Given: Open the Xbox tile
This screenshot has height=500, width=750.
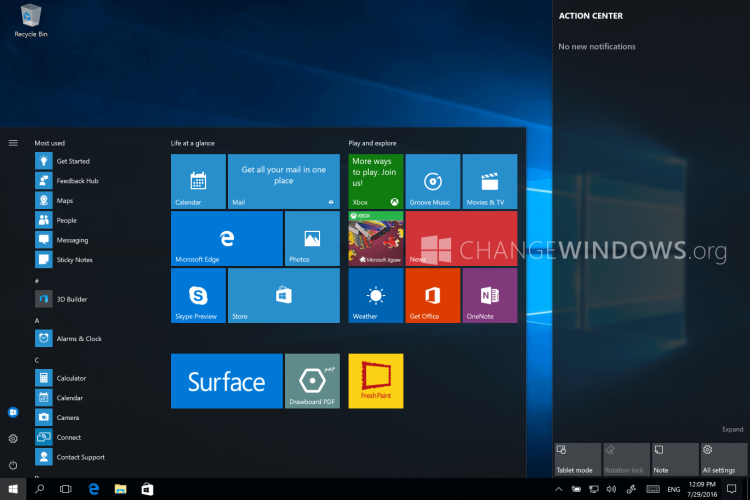Looking at the screenshot, I should pos(376,181).
